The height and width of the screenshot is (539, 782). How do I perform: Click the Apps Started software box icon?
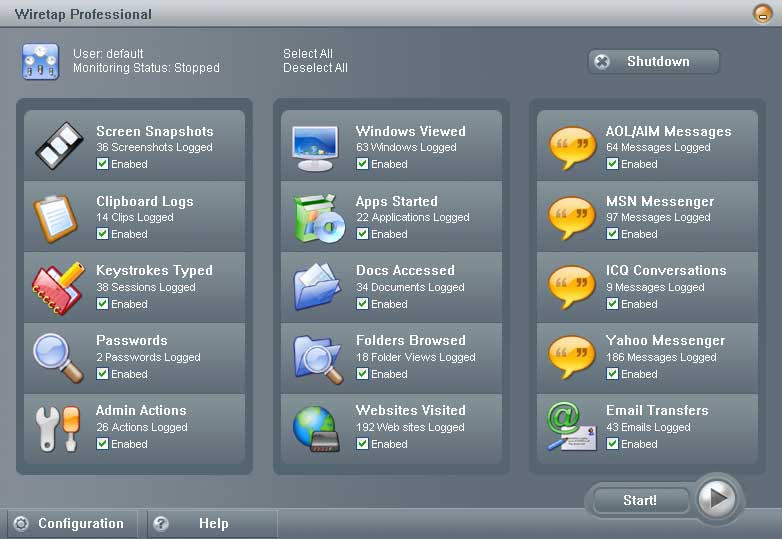click(x=319, y=218)
